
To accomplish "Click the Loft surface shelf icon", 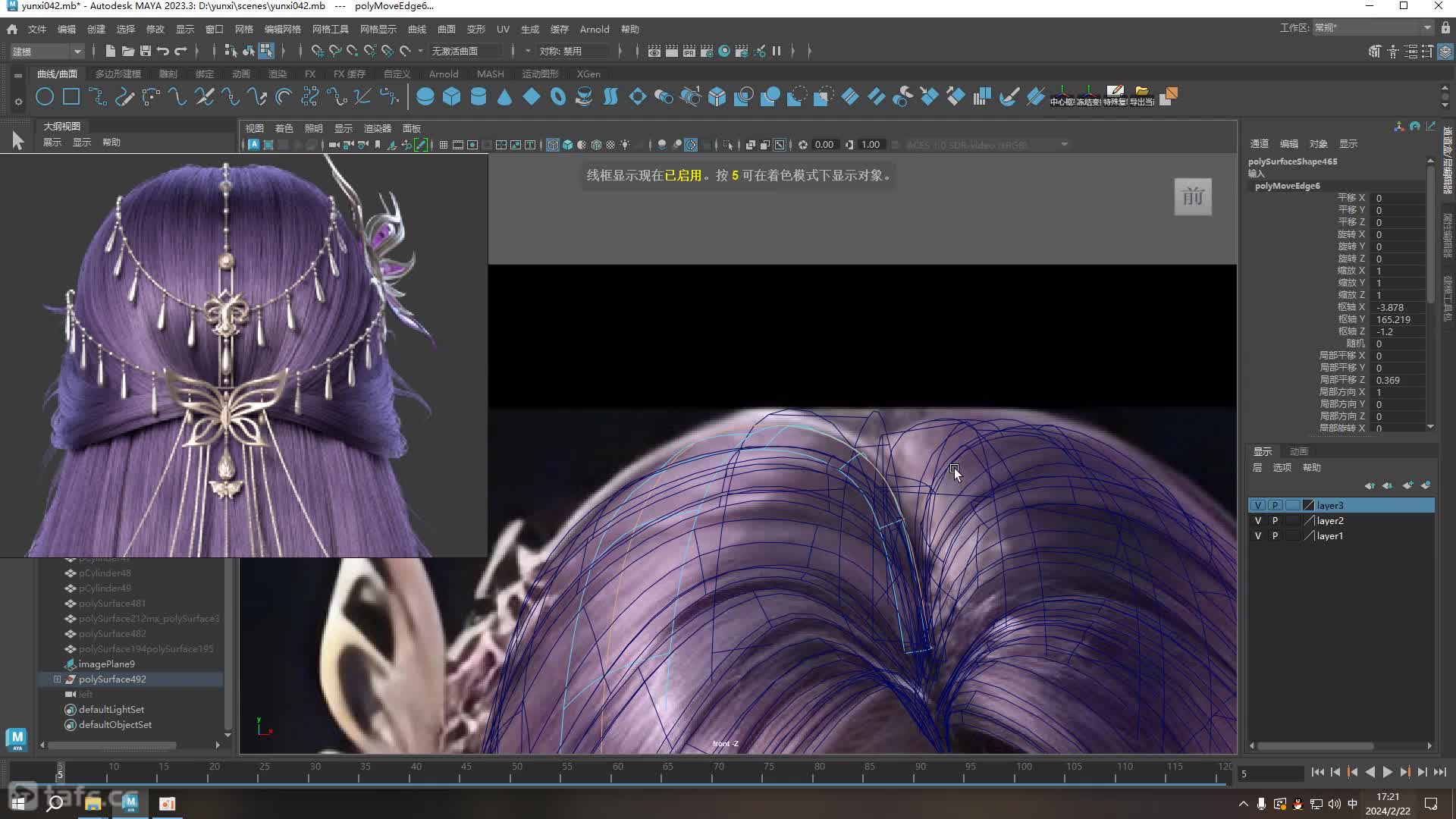I will (x=611, y=96).
